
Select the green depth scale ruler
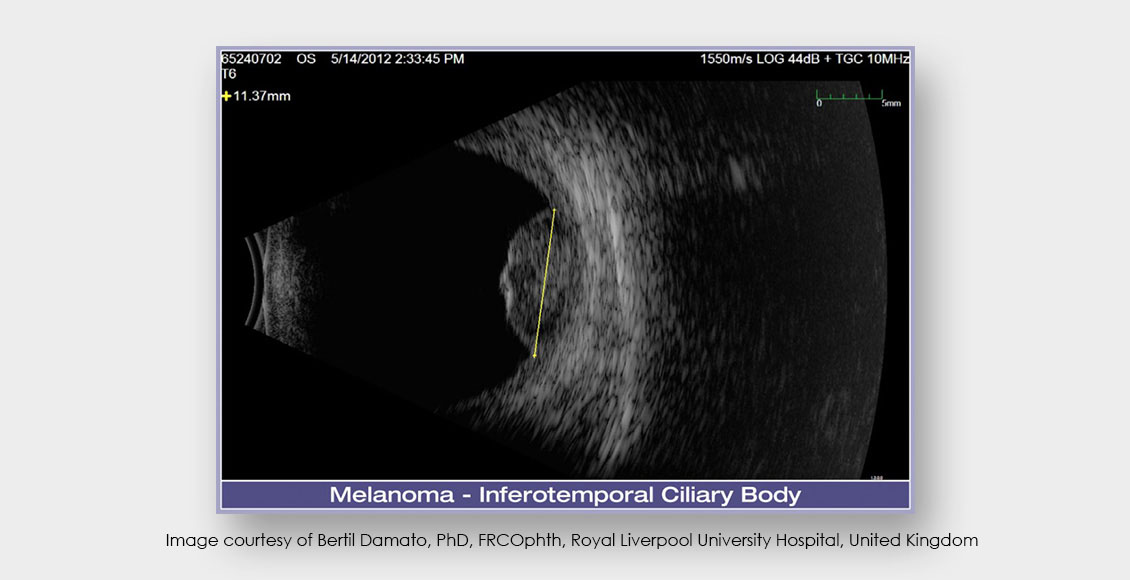[849, 101]
